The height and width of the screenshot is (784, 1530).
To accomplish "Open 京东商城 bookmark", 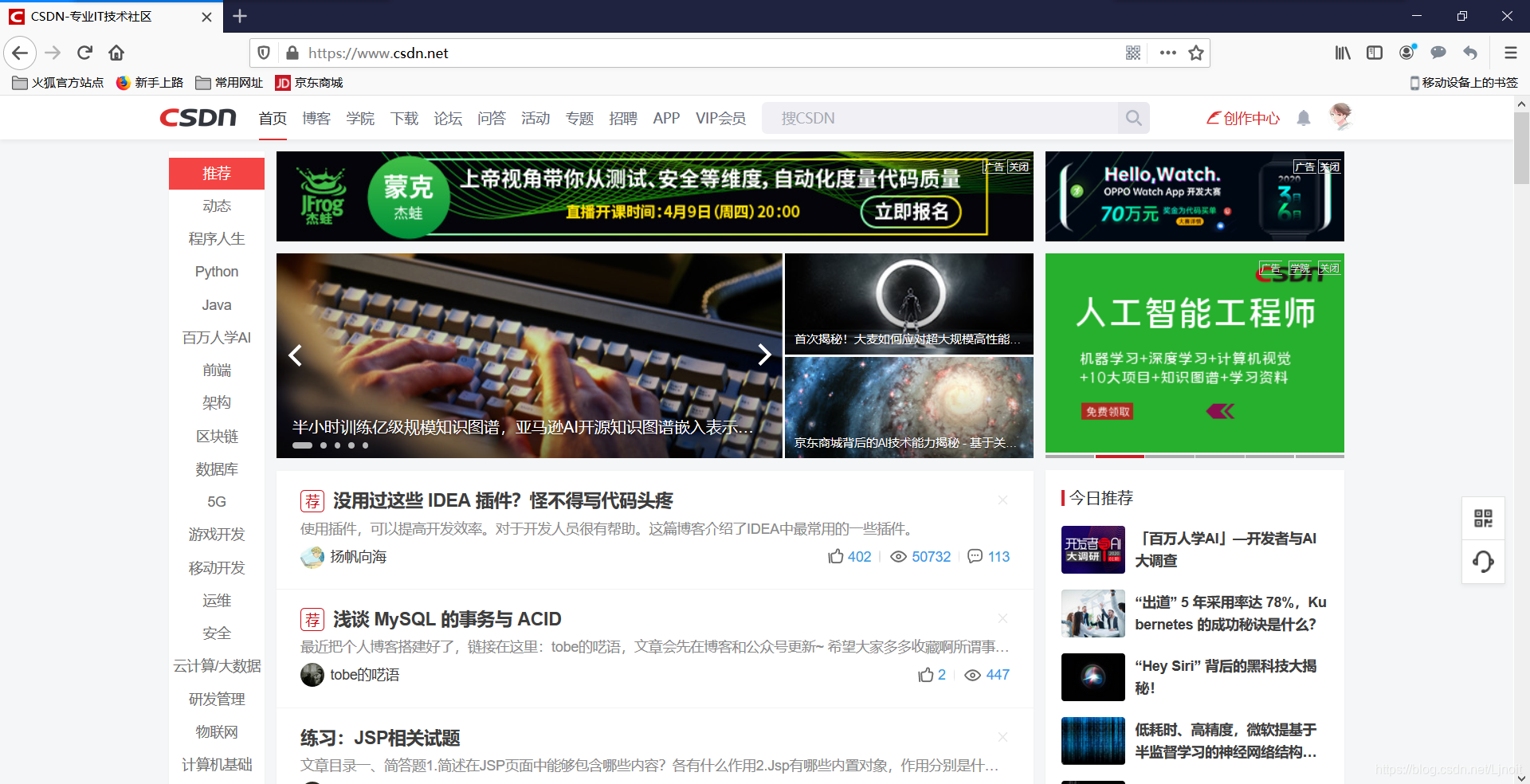I will click(x=309, y=82).
